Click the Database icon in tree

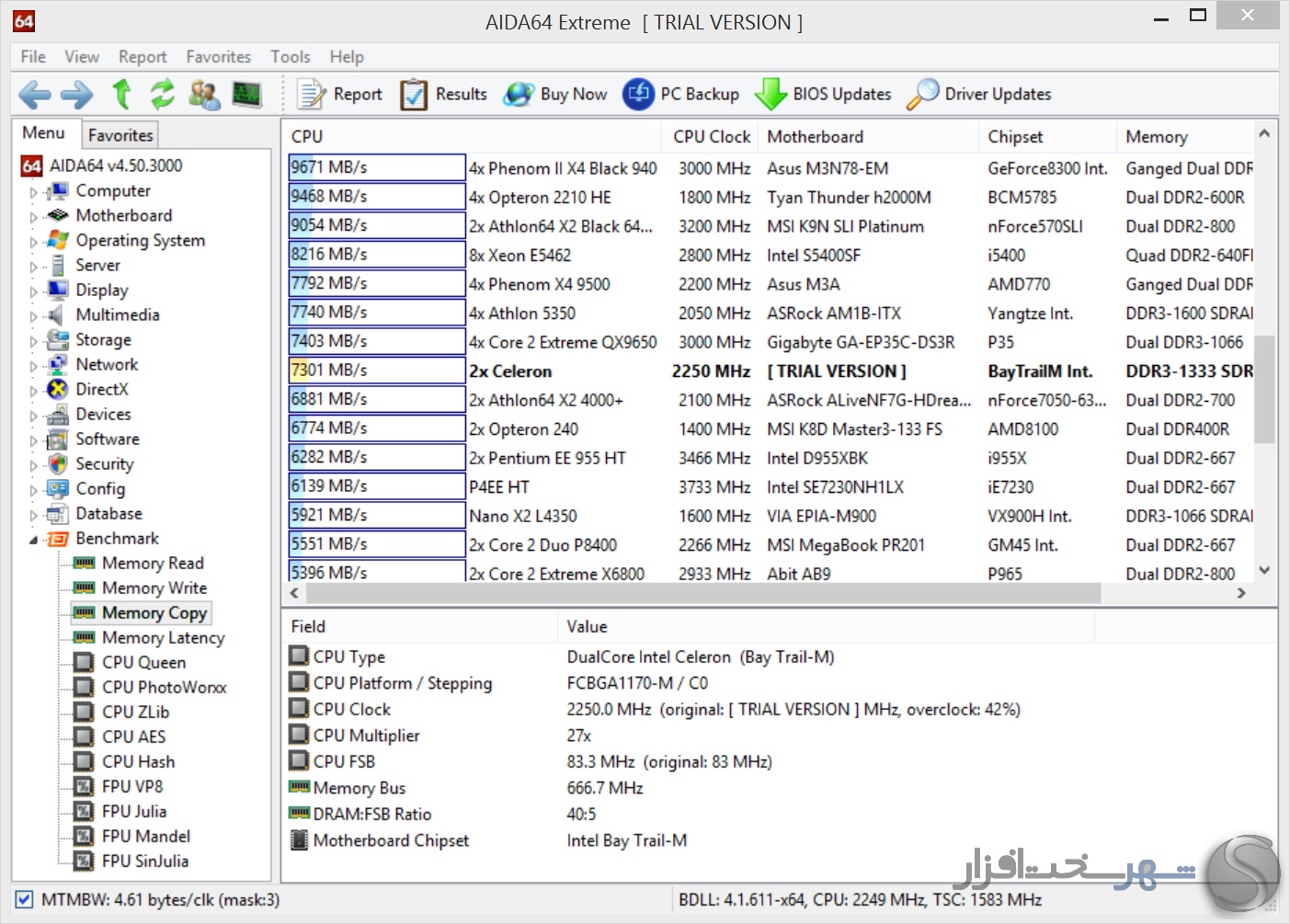tap(58, 513)
